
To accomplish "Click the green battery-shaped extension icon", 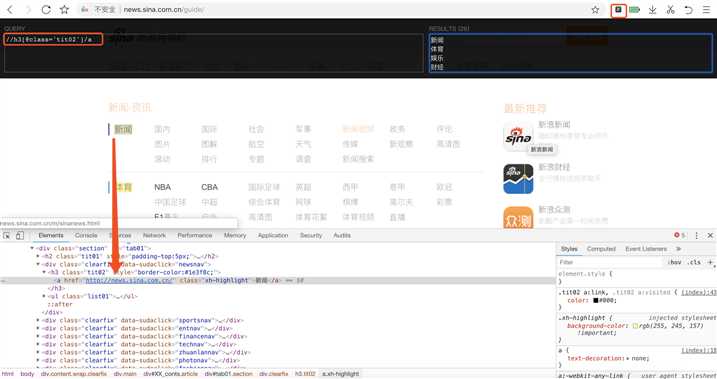I will [634, 10].
